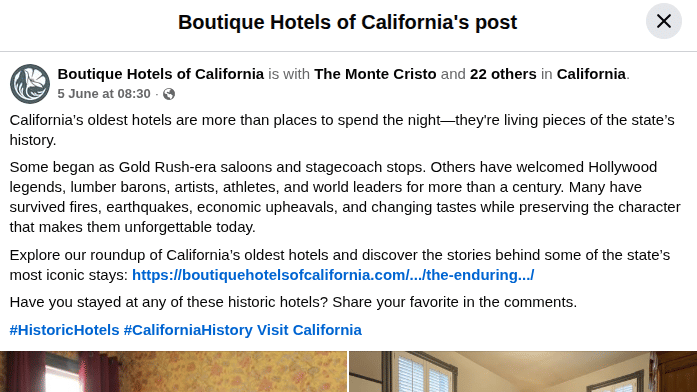Image resolution: width=697 pixels, height=392 pixels.
Task: Open Boutique Hotels of California page name
Action: click(161, 74)
